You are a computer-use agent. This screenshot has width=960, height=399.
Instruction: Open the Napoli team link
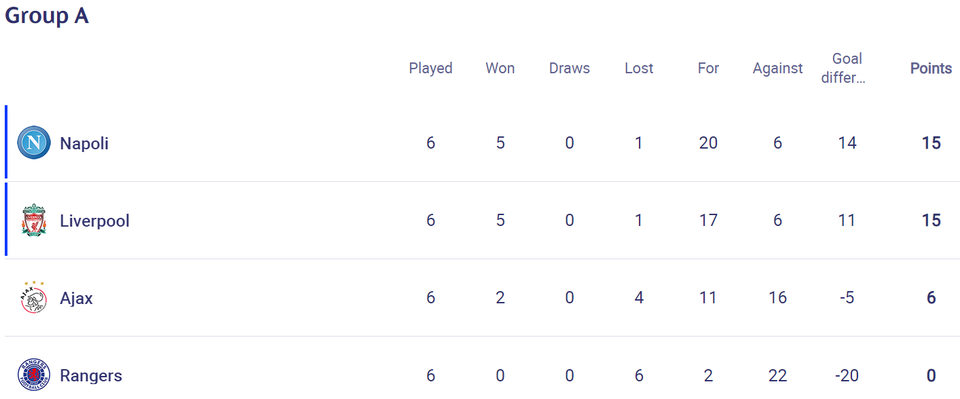coord(84,143)
